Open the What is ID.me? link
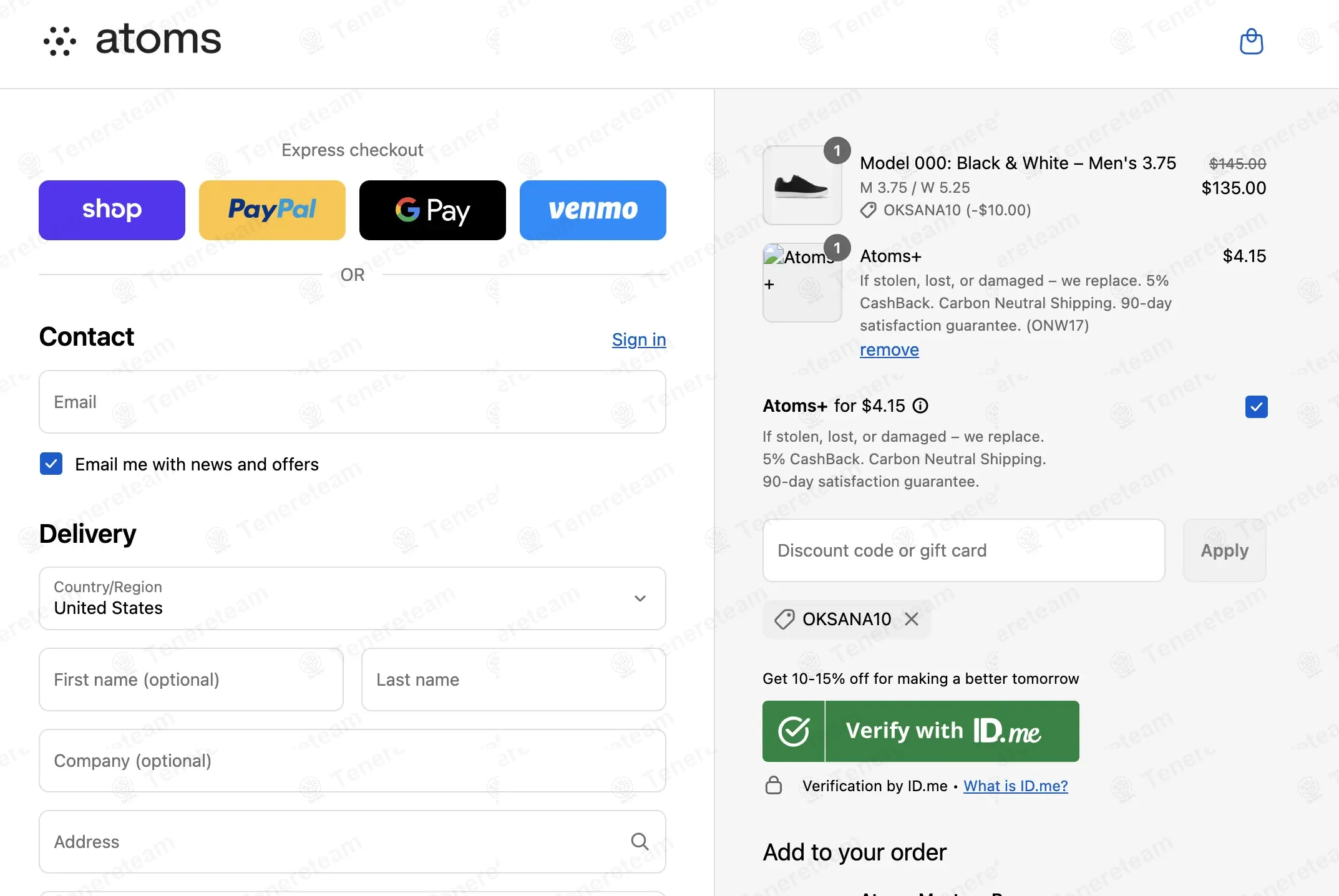 (1015, 786)
